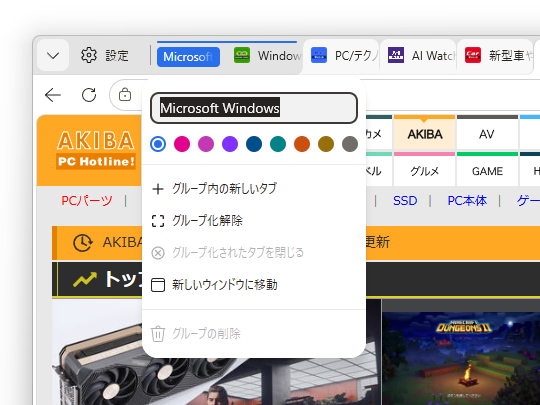Reload the page with refresh icon
The height and width of the screenshot is (405, 540).
[x=89, y=95]
